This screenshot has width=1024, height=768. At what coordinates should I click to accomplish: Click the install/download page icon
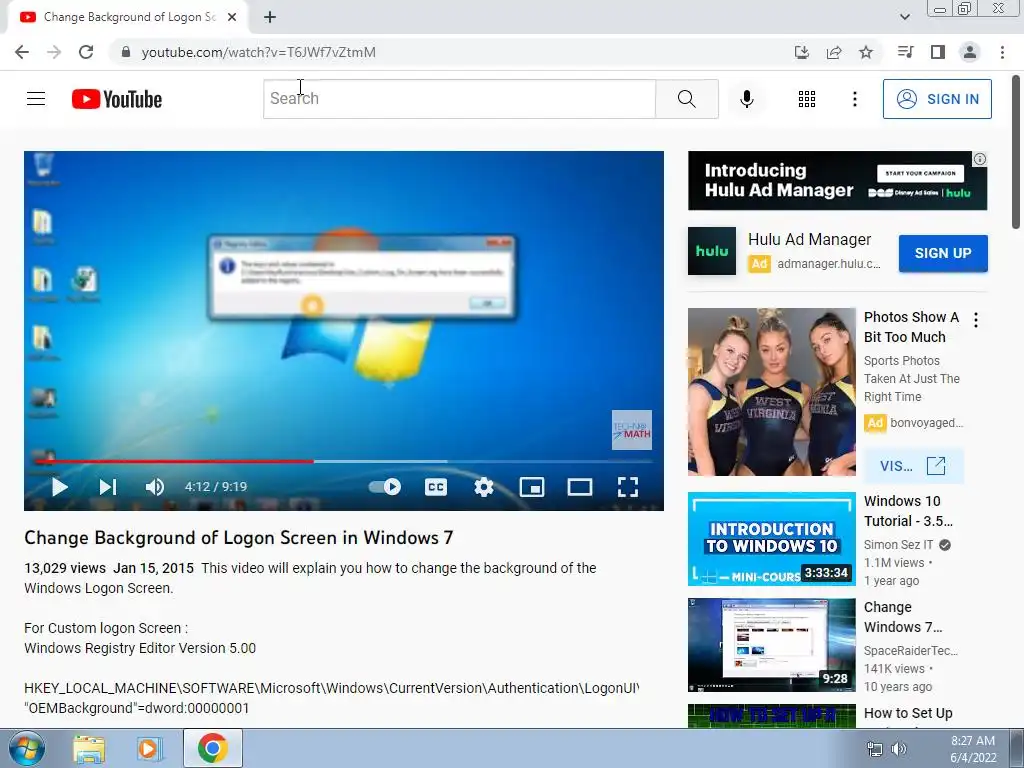click(802, 52)
